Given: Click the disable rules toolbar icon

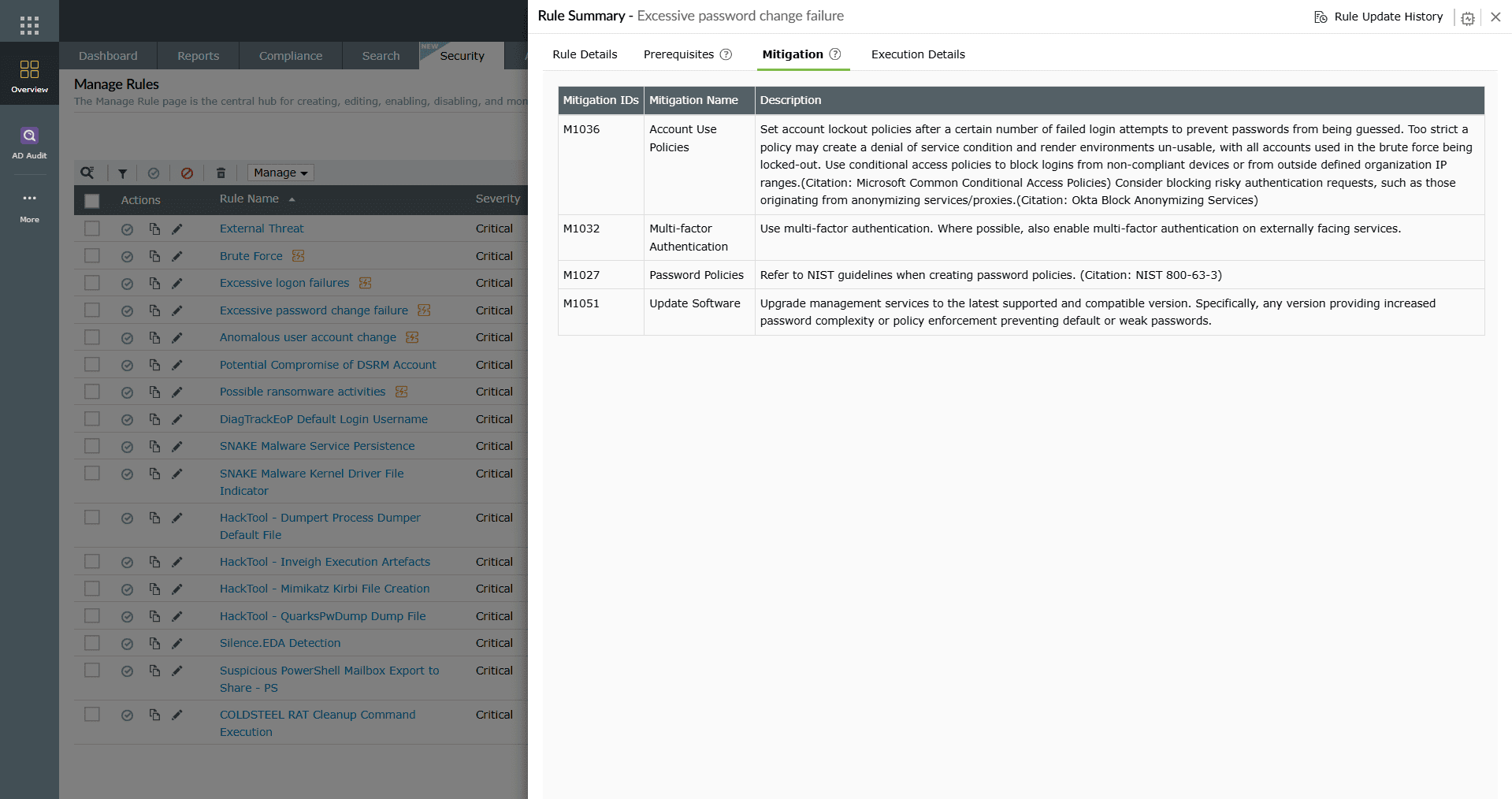Looking at the screenshot, I should [x=187, y=173].
